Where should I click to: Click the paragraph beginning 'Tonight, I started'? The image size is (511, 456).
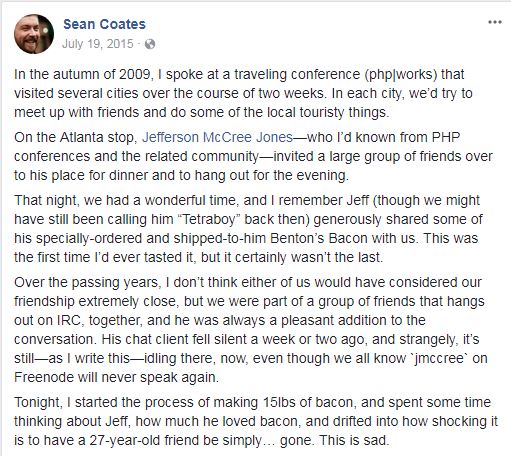pyautogui.click(x=256, y=421)
